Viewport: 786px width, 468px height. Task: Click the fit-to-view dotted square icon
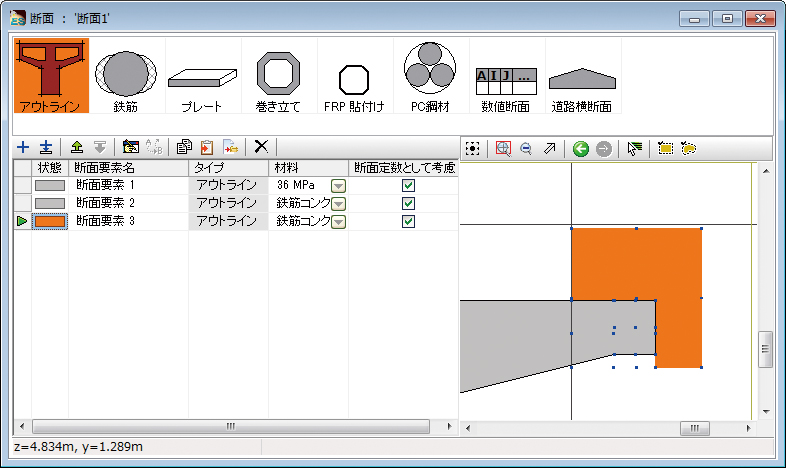(472, 149)
